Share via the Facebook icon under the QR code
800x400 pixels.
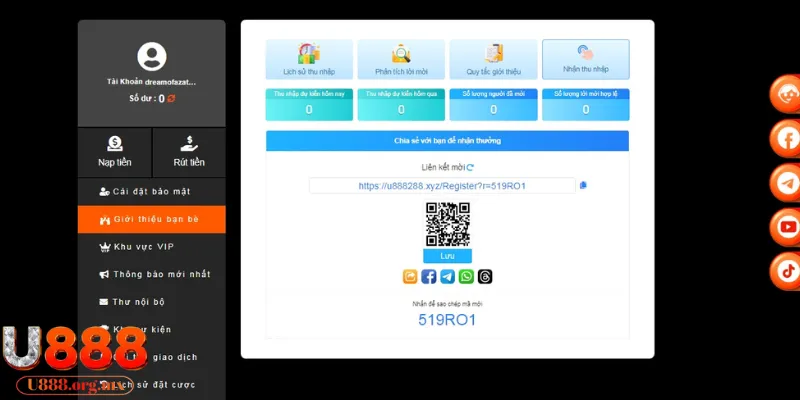428,277
